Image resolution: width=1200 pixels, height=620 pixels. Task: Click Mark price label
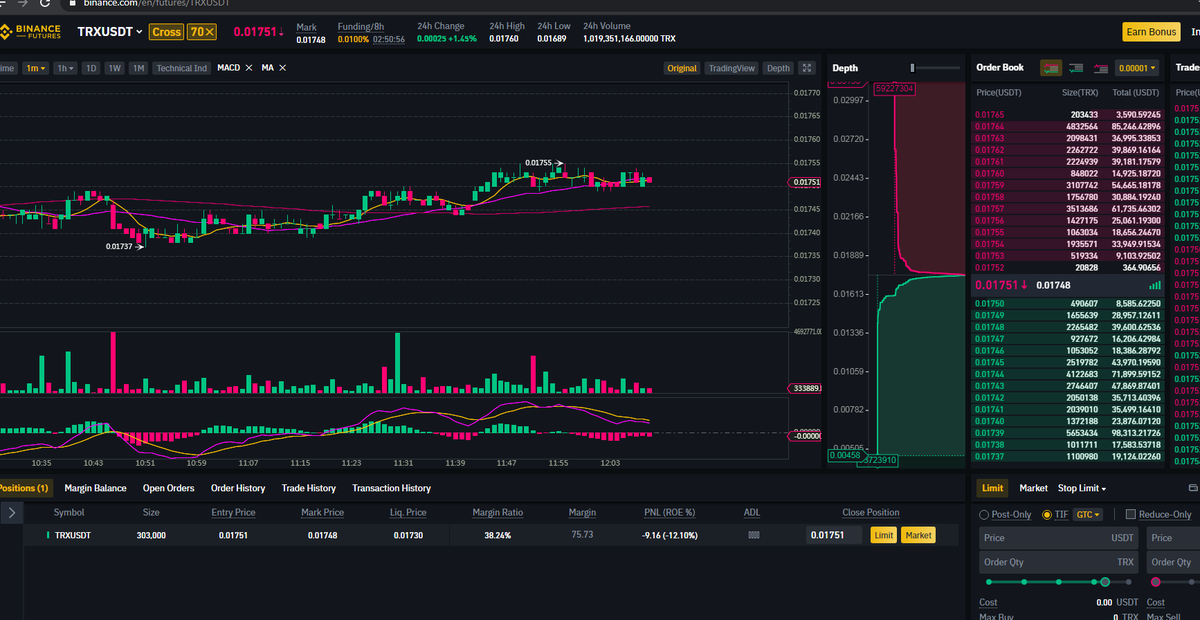point(306,26)
